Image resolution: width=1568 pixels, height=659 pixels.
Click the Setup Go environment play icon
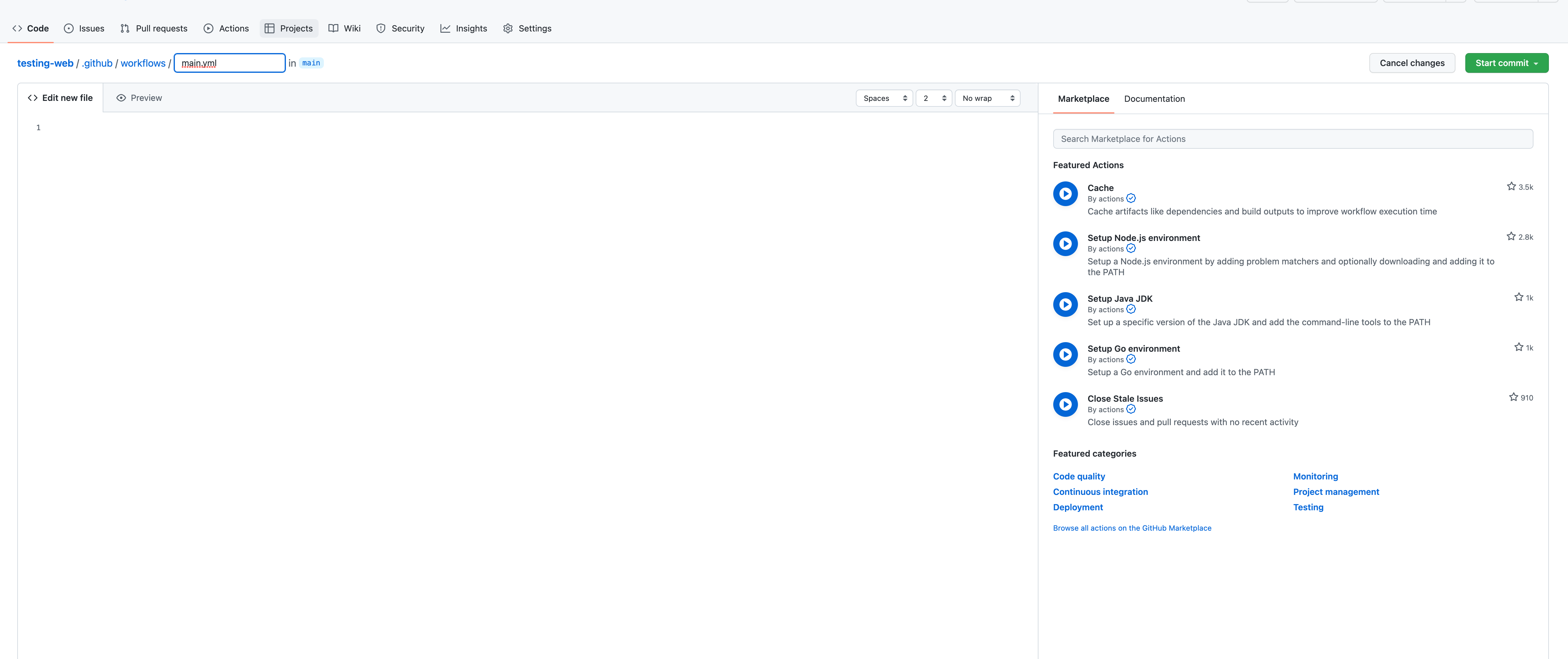coord(1065,354)
